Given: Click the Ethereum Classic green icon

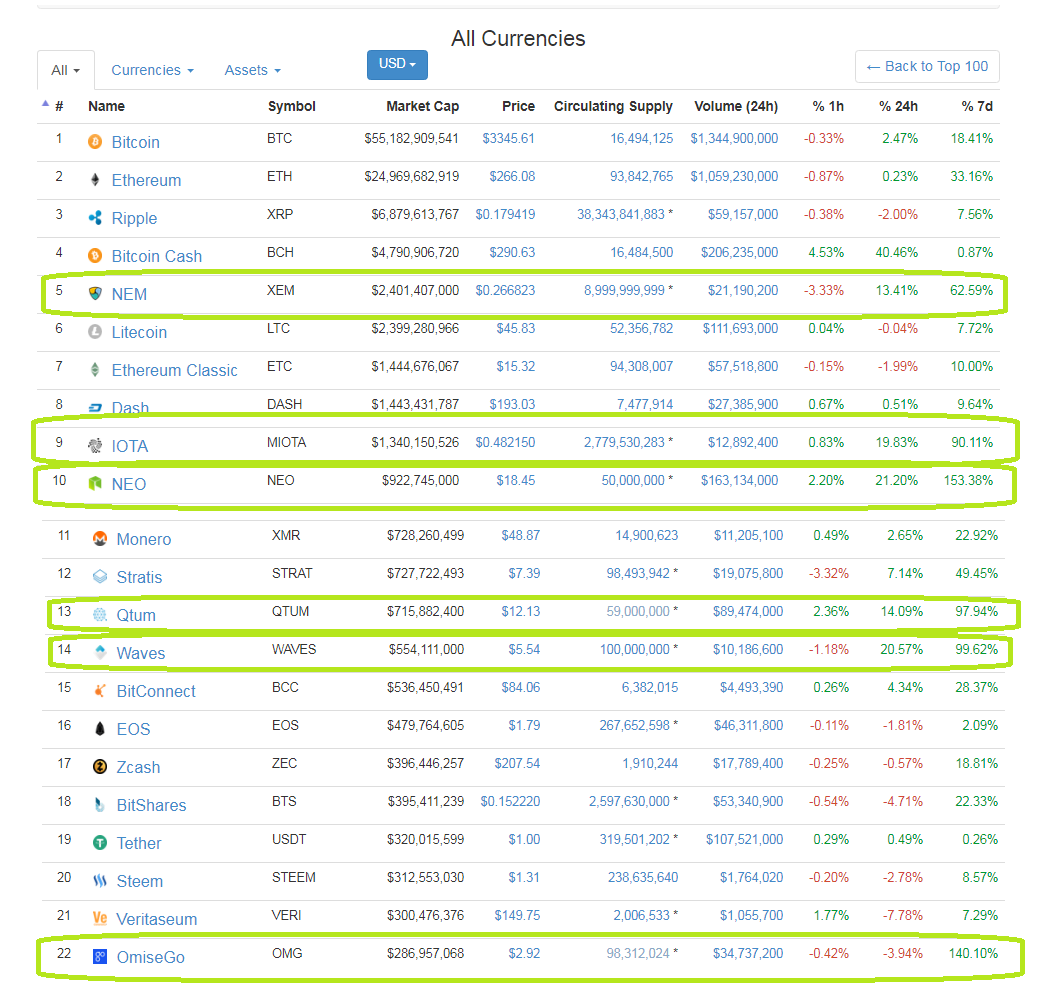Looking at the screenshot, I should coord(95,370).
